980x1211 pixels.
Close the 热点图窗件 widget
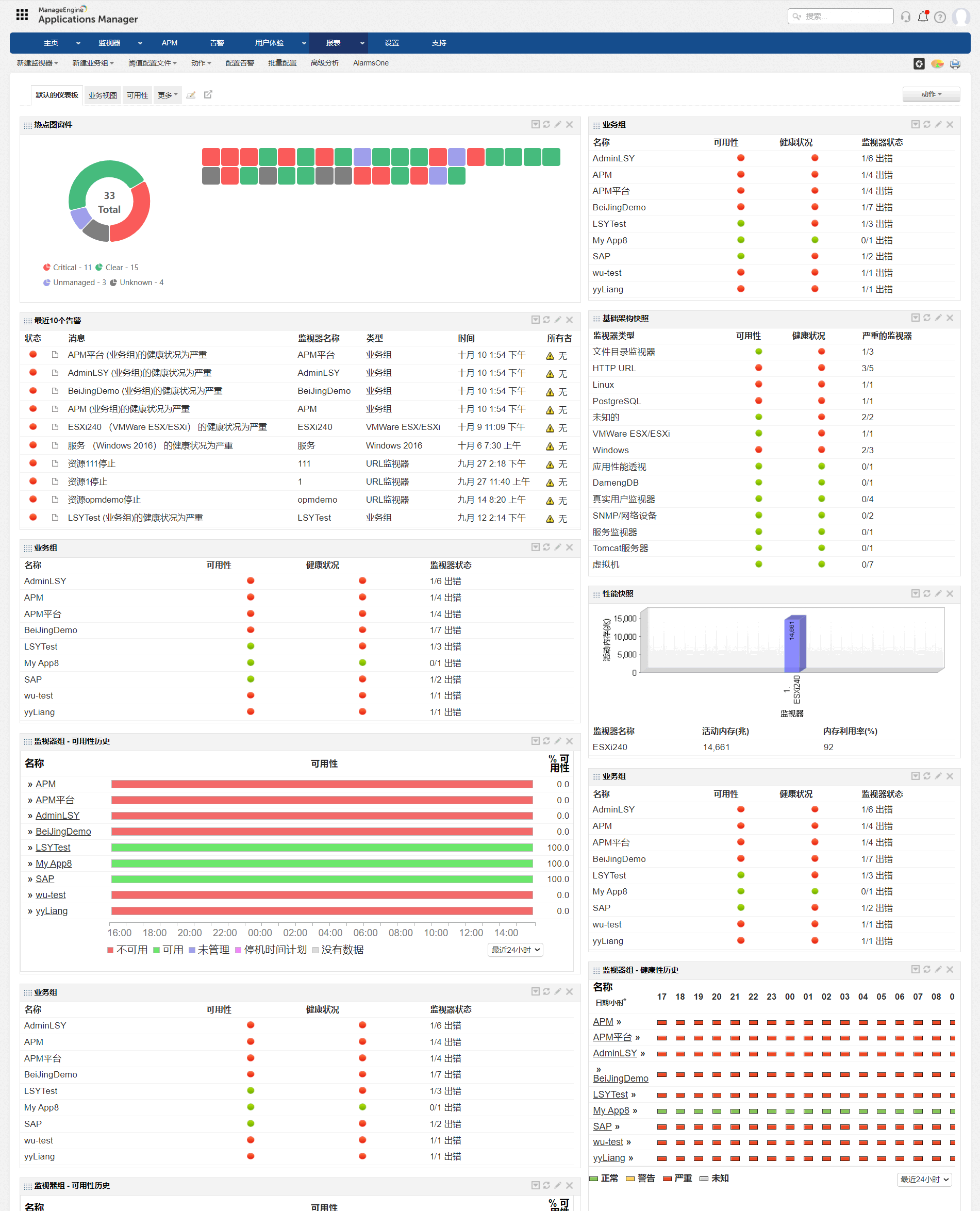tap(570, 124)
